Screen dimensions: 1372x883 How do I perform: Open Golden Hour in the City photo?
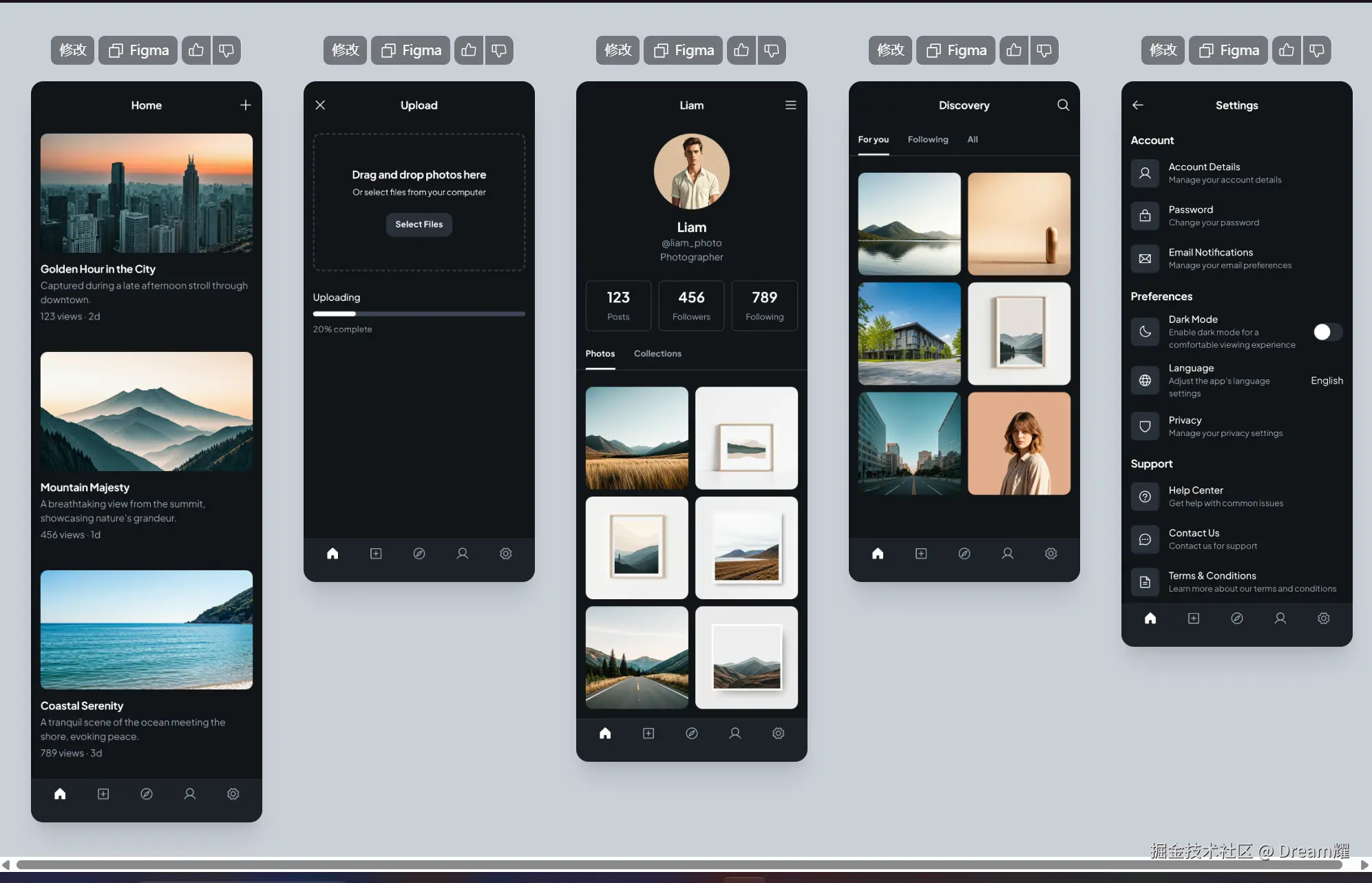(x=147, y=193)
